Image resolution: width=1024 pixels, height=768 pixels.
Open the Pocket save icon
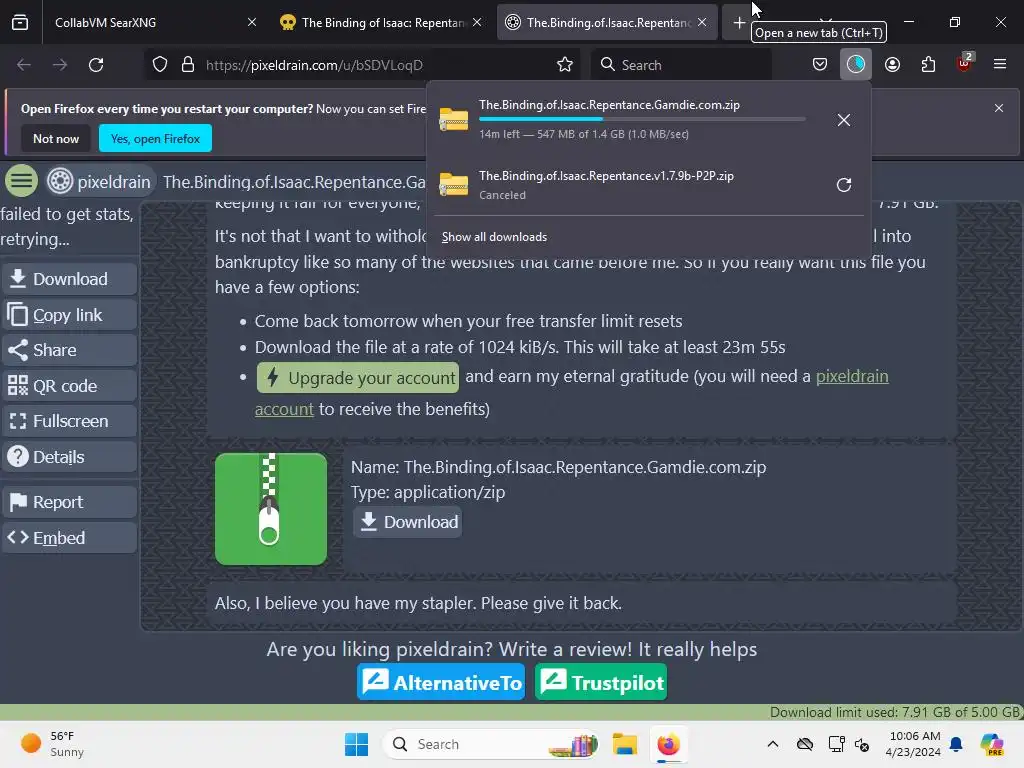click(820, 65)
